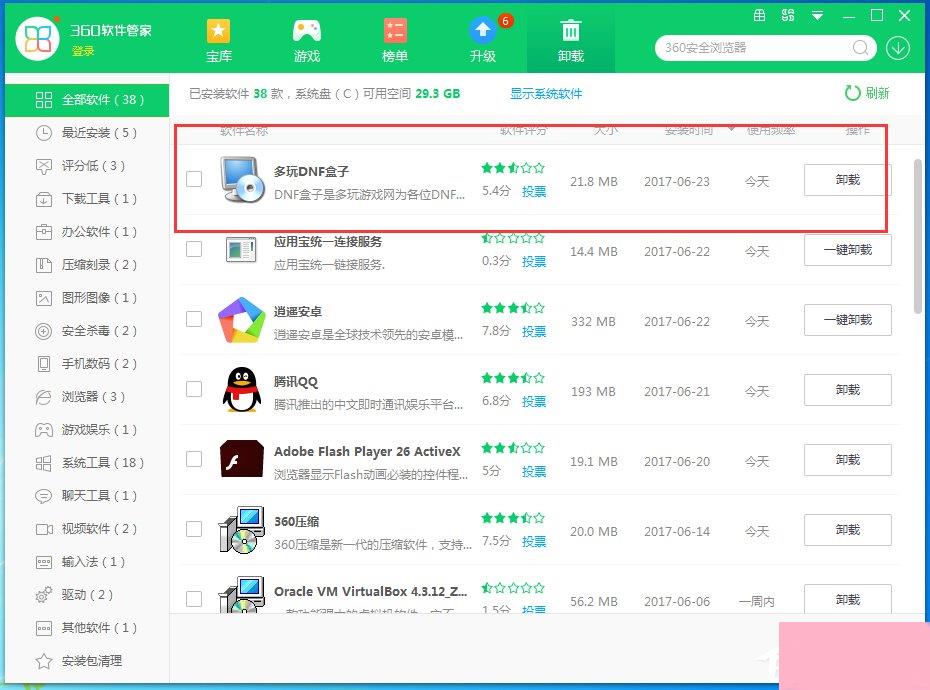Open 游戏娱乐 (1) category icon
This screenshot has height=690, width=930.
[44, 430]
